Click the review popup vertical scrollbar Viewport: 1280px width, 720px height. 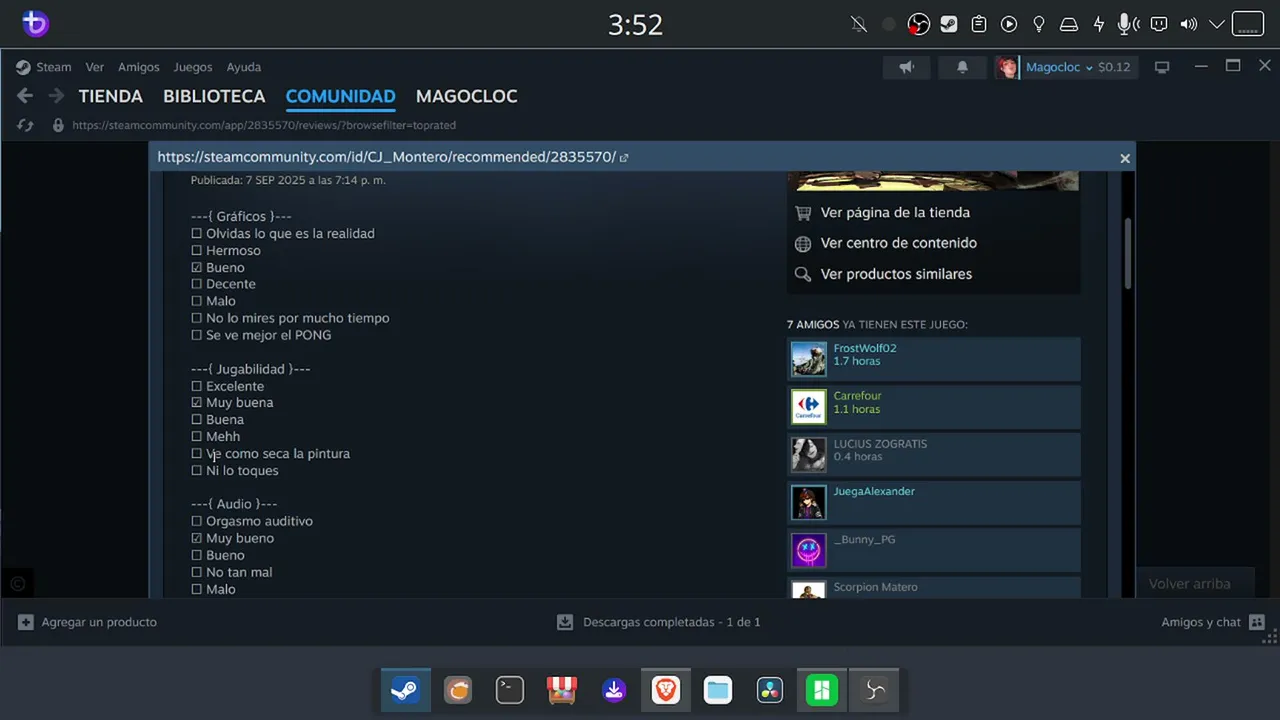coord(1129,254)
